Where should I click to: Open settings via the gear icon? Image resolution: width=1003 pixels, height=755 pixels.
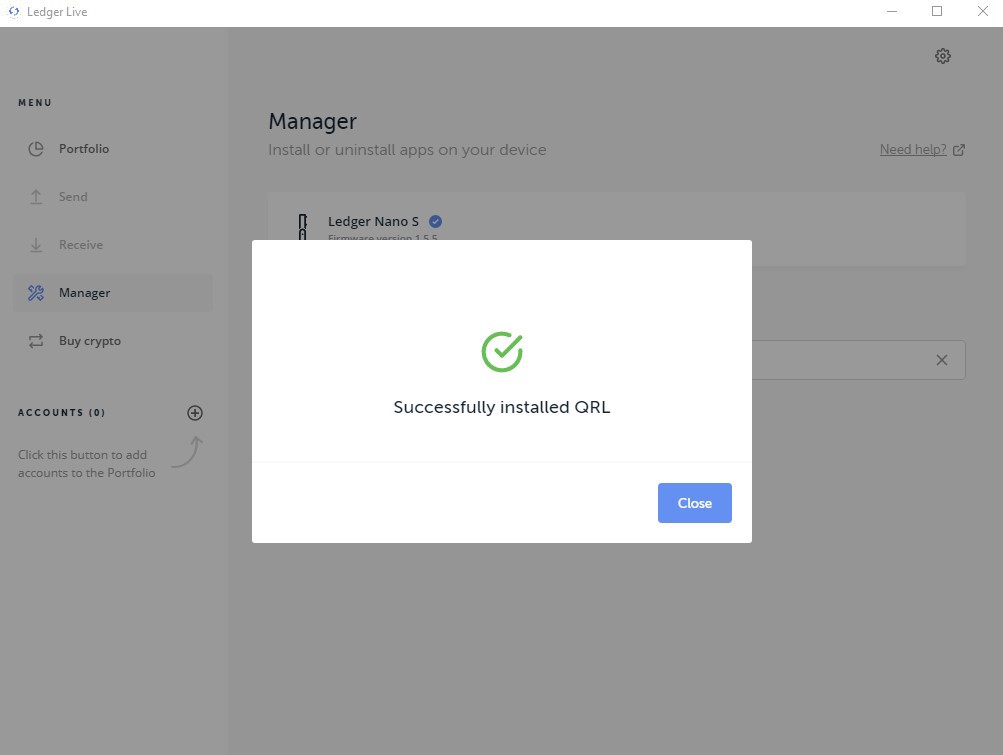point(942,56)
